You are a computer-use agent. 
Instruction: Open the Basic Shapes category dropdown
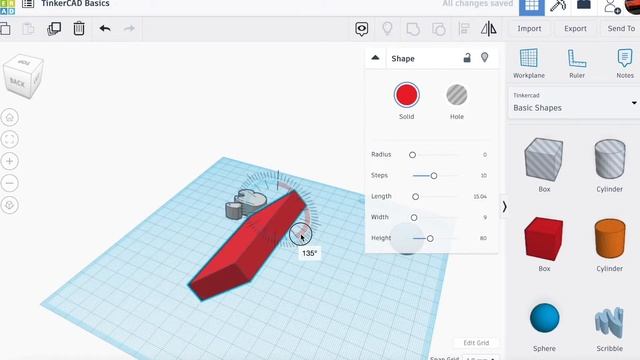[x=574, y=102]
